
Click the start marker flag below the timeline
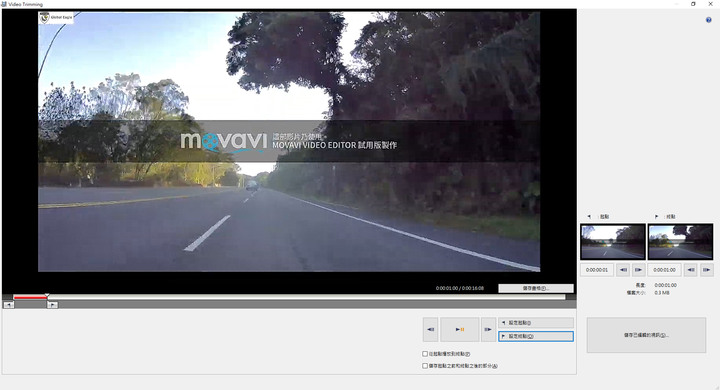[9, 305]
